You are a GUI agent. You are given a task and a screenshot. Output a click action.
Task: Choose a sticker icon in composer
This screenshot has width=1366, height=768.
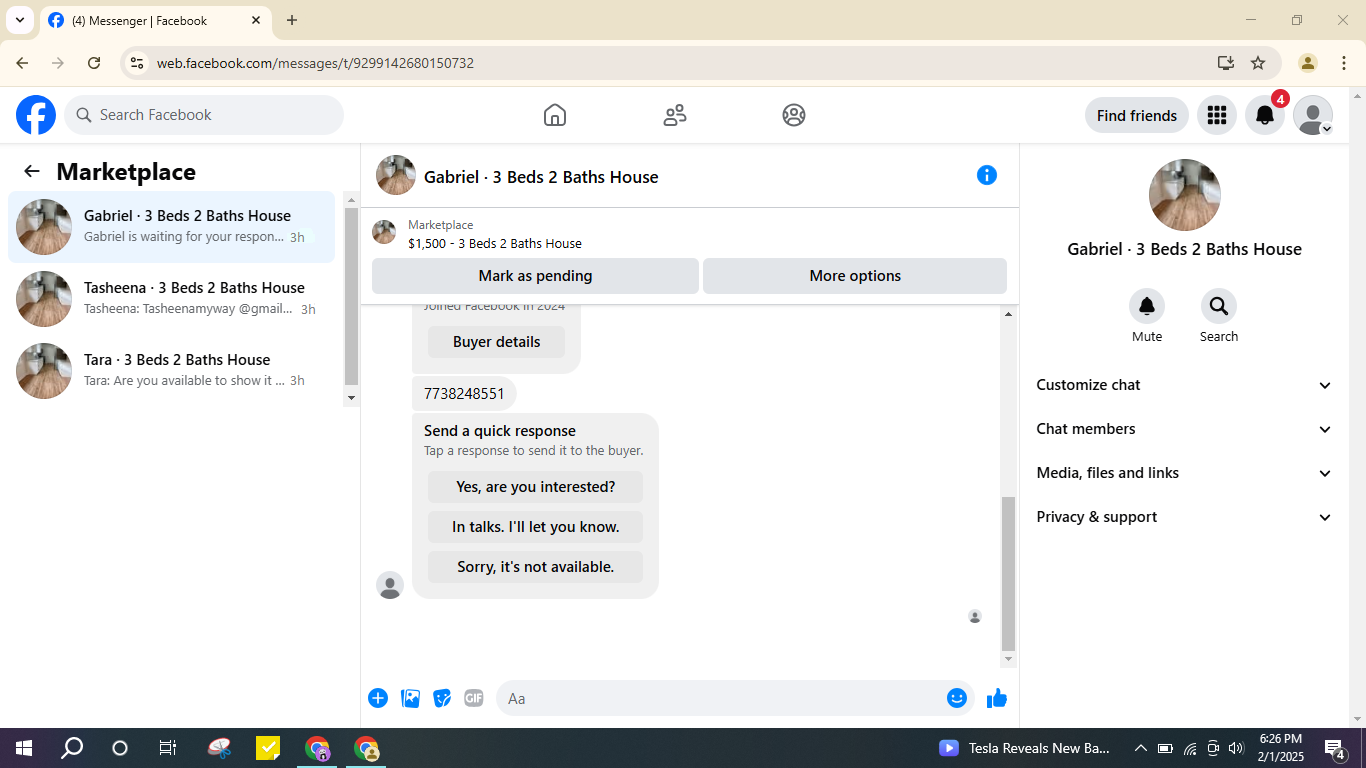pos(442,698)
